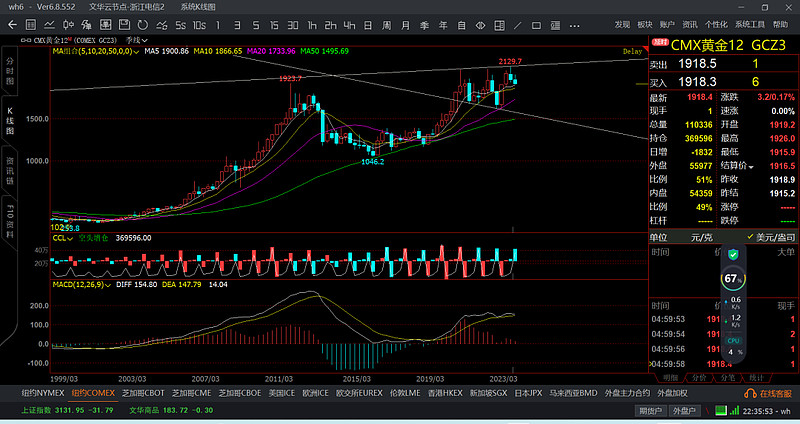
Task: Select checked 美元/盎司 unit option
Action: 771,237
